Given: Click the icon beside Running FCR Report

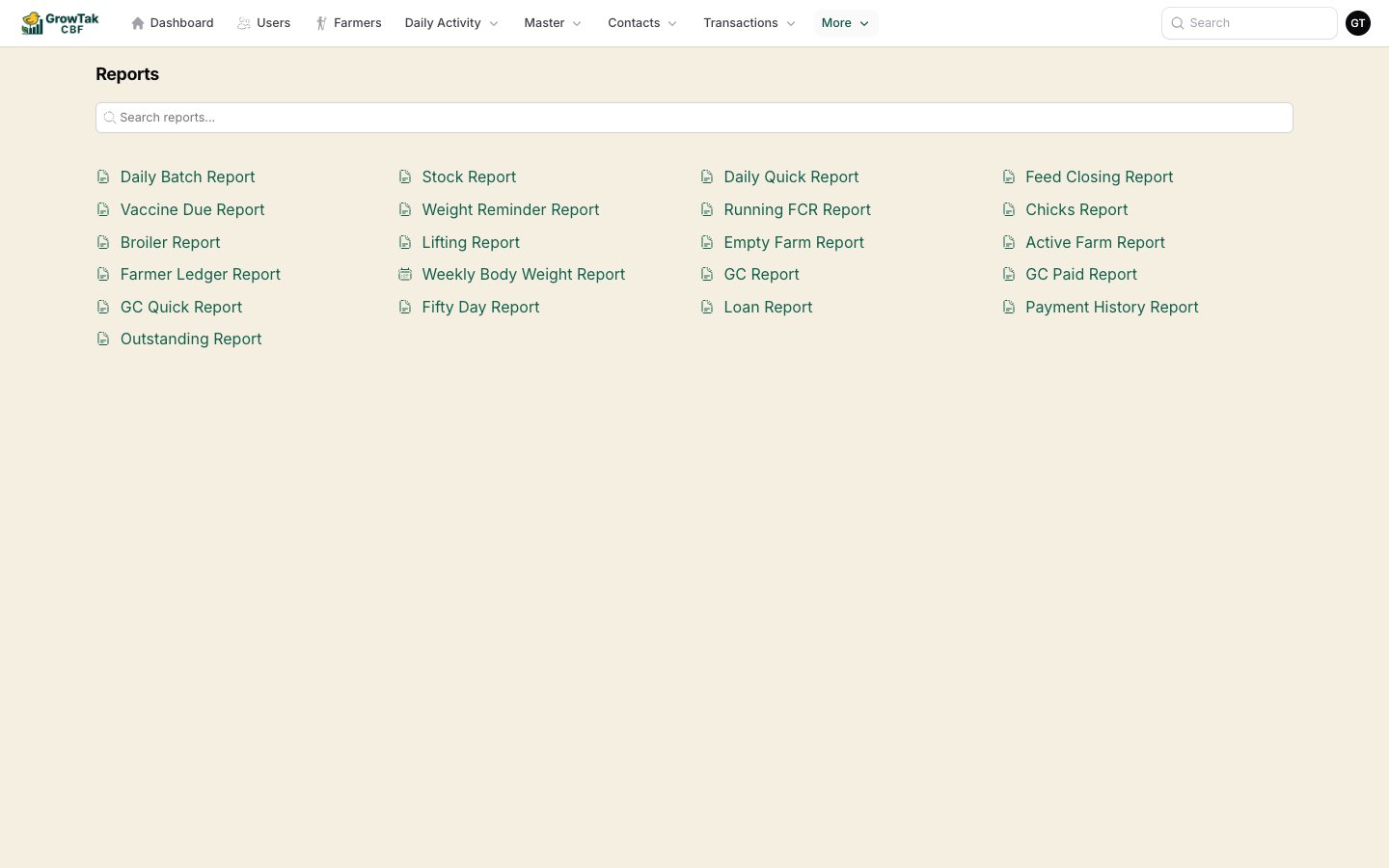Looking at the screenshot, I should click(x=707, y=210).
